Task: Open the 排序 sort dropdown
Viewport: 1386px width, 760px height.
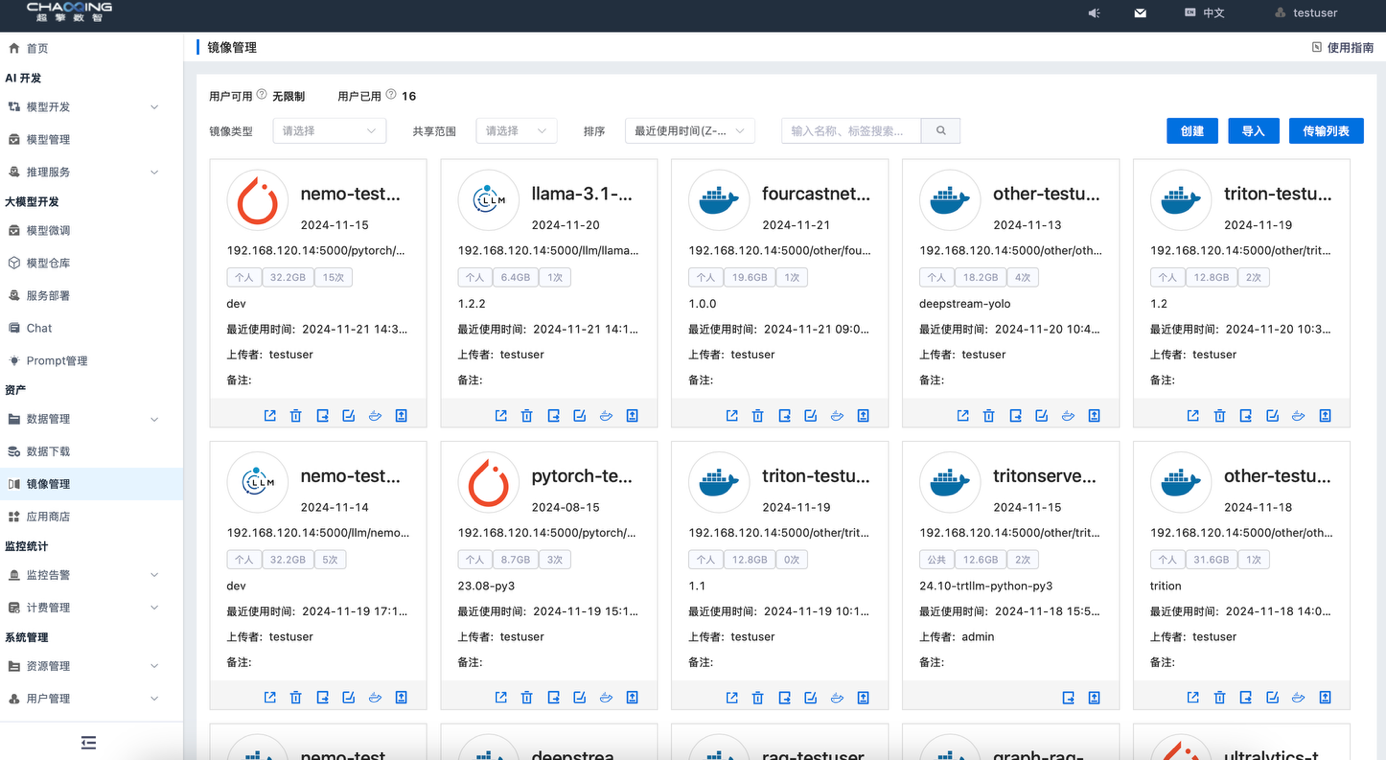Action: click(689, 131)
